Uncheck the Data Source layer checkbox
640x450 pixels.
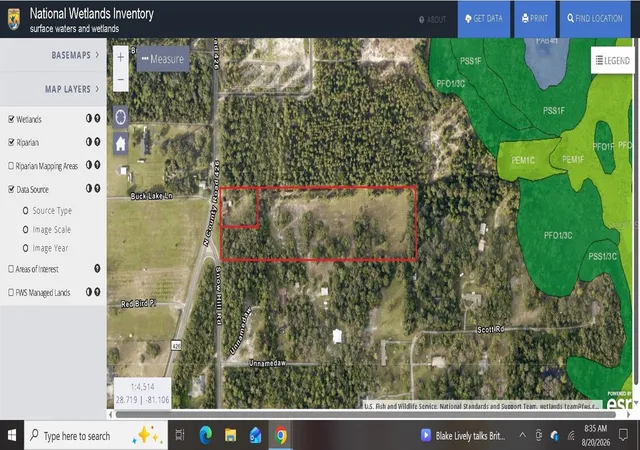[11, 189]
